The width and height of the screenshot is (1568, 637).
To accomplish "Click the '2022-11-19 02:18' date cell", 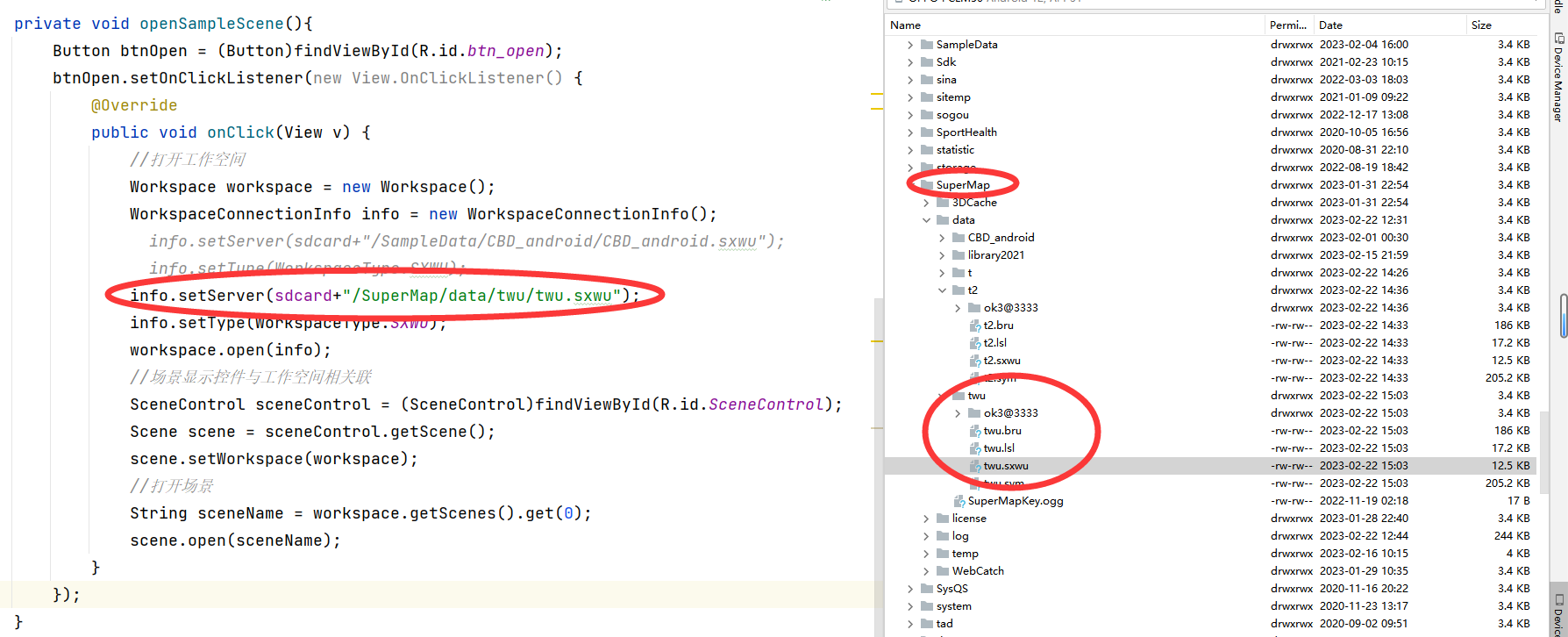I will 1364,500.
